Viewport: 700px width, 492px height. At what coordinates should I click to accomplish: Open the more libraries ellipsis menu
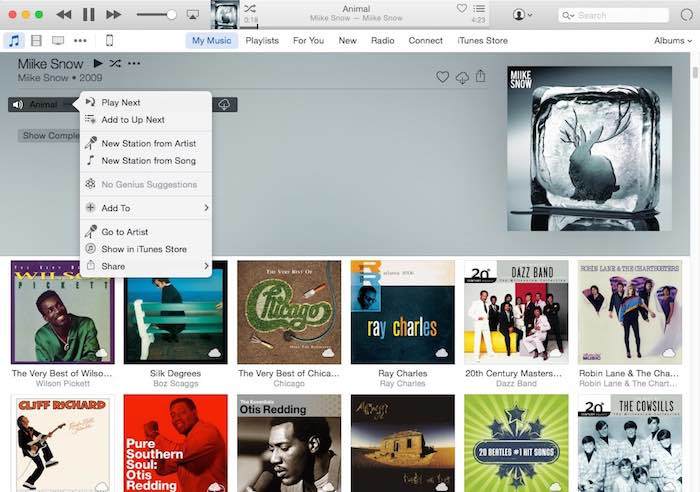coord(80,41)
